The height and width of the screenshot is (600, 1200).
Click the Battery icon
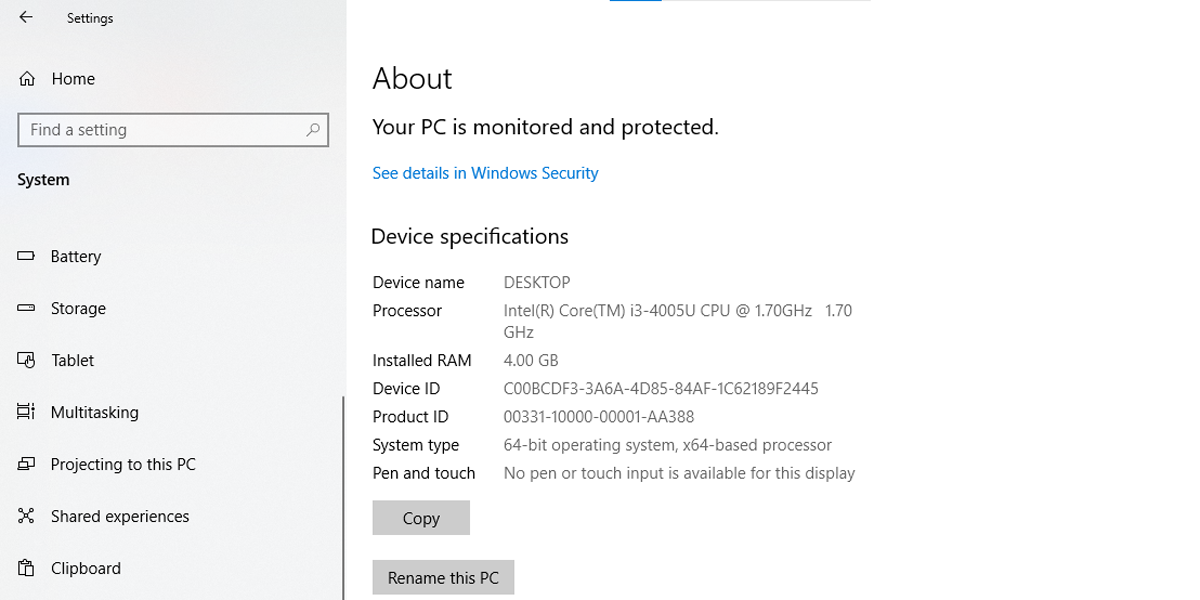[26, 256]
